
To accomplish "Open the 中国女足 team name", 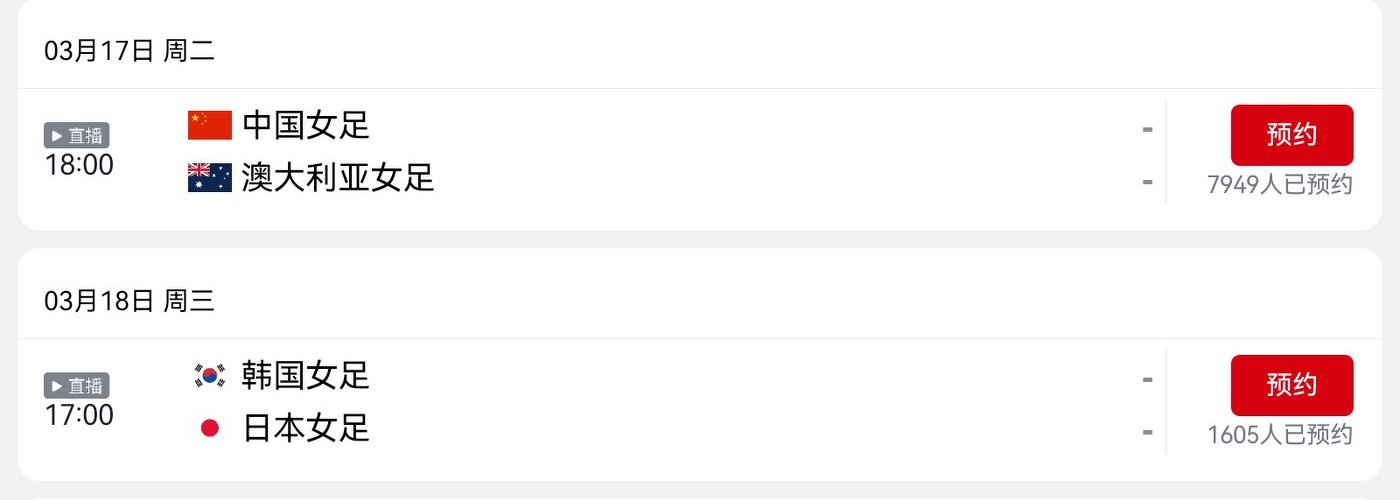I will coord(306,125).
